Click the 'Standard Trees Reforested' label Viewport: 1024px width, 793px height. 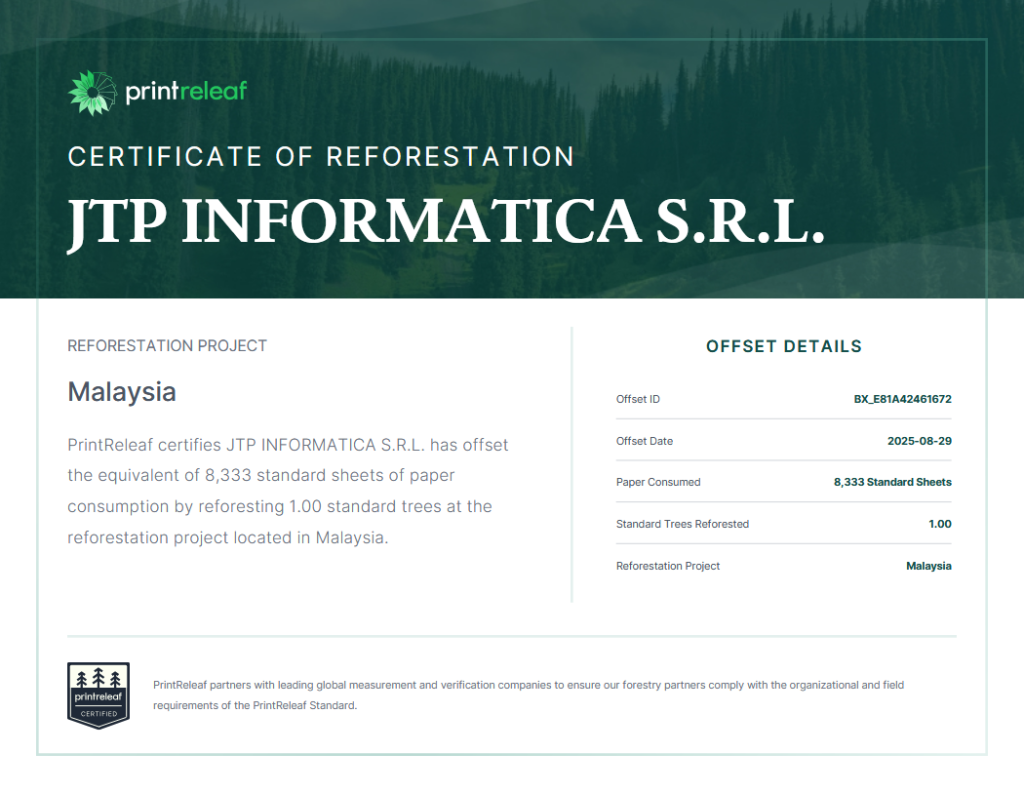(x=682, y=524)
